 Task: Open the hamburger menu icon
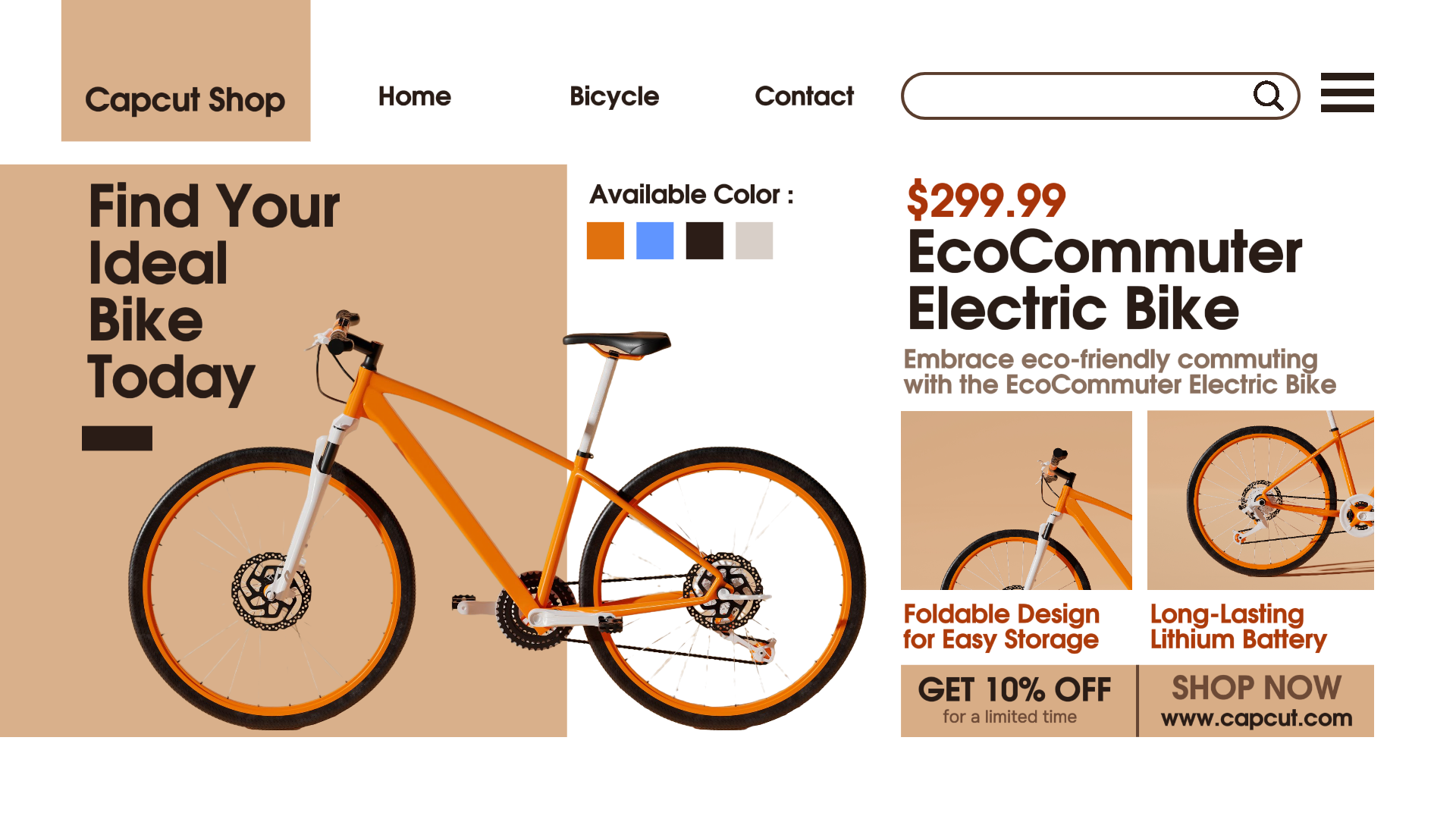pyautogui.click(x=1347, y=93)
